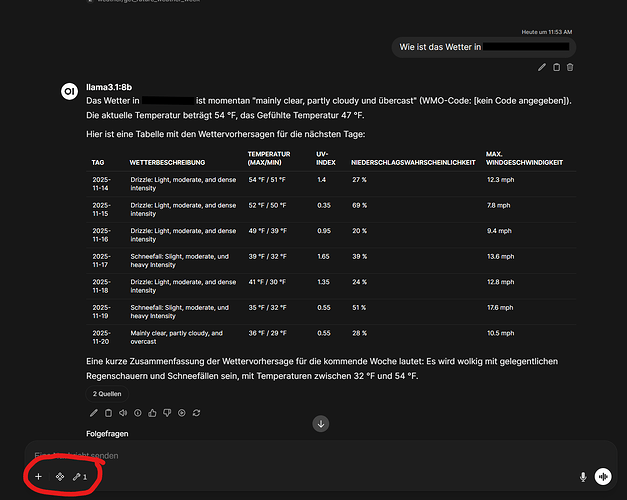Viewport: 627px width, 500px height.
Task: Click the 52 °F / 50 °F temperature cell
Action: pos(267,205)
